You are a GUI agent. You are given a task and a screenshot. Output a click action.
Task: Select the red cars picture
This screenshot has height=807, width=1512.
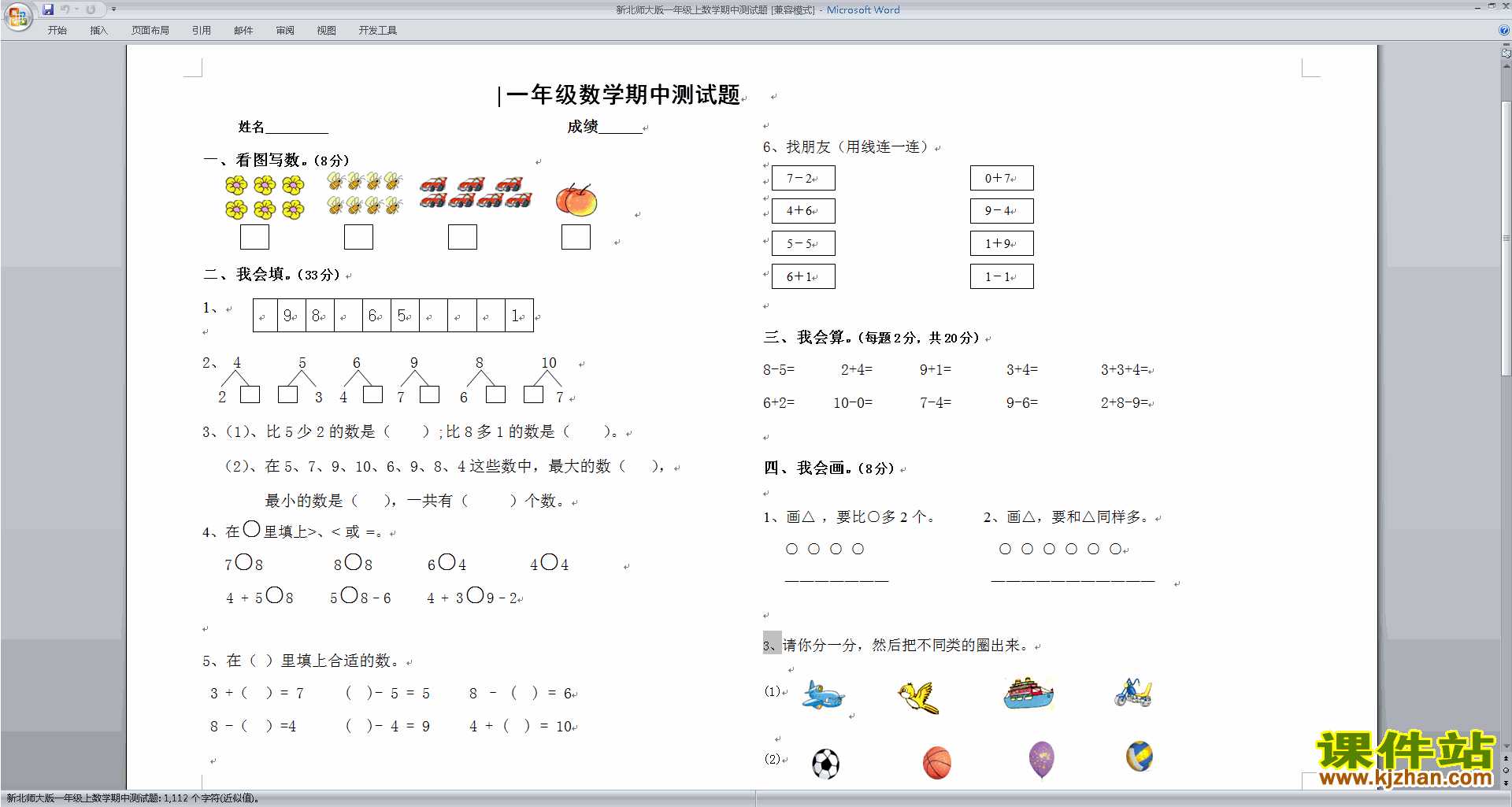pyautogui.click(x=475, y=193)
